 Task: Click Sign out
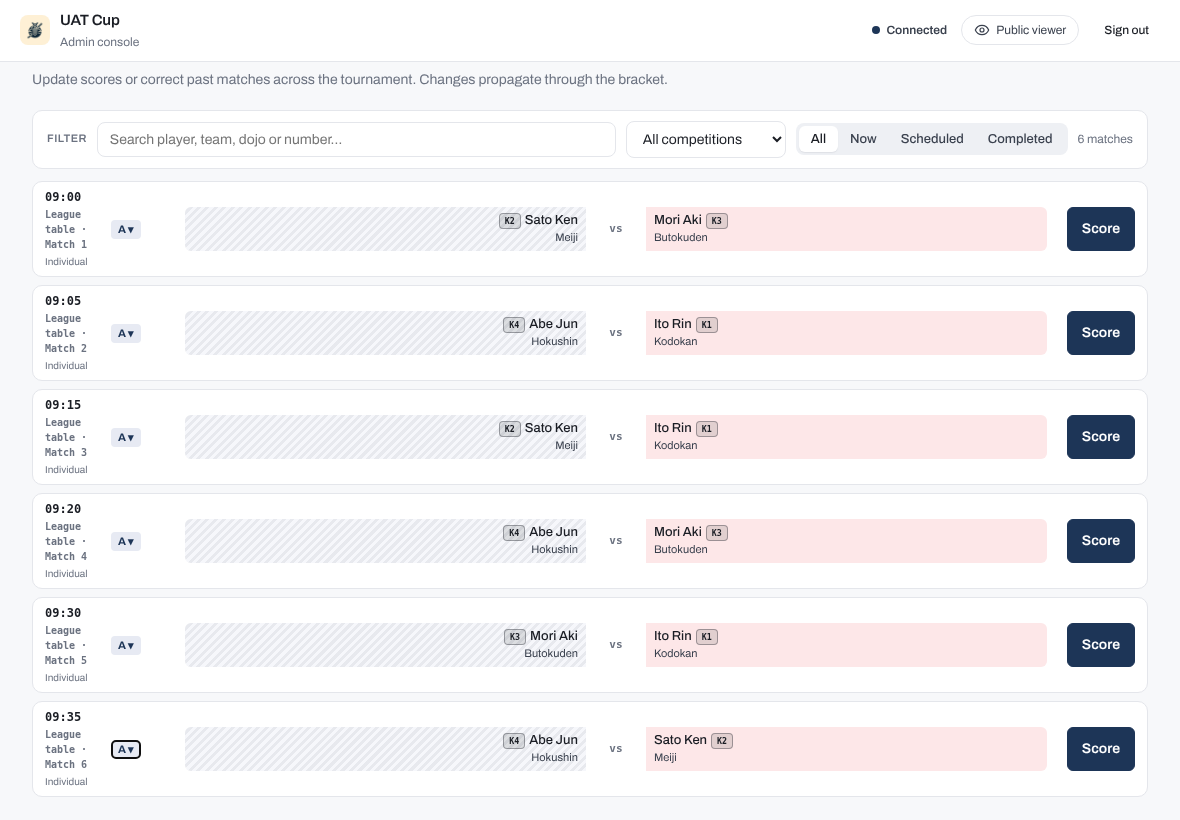coord(1126,30)
